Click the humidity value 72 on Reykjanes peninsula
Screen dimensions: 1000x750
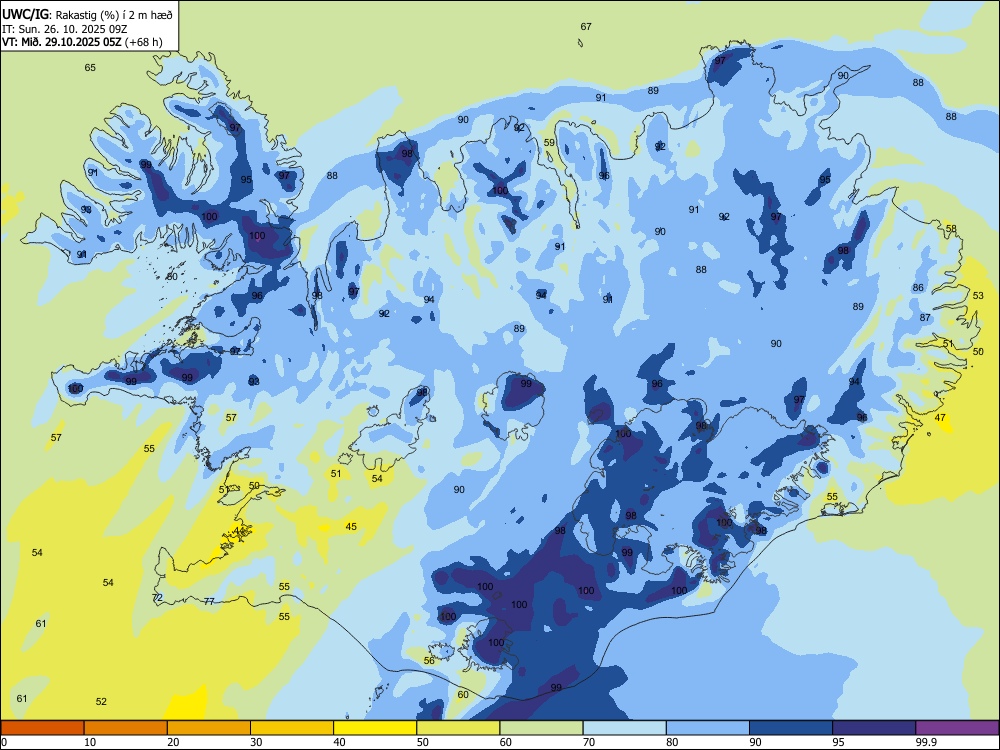(x=158, y=598)
